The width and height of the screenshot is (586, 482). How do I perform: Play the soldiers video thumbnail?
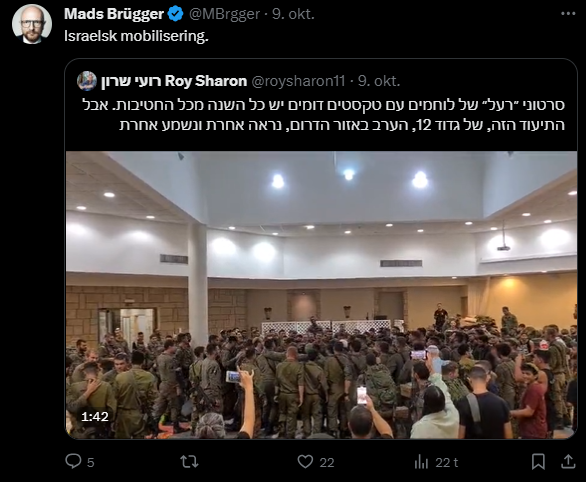coord(321,295)
